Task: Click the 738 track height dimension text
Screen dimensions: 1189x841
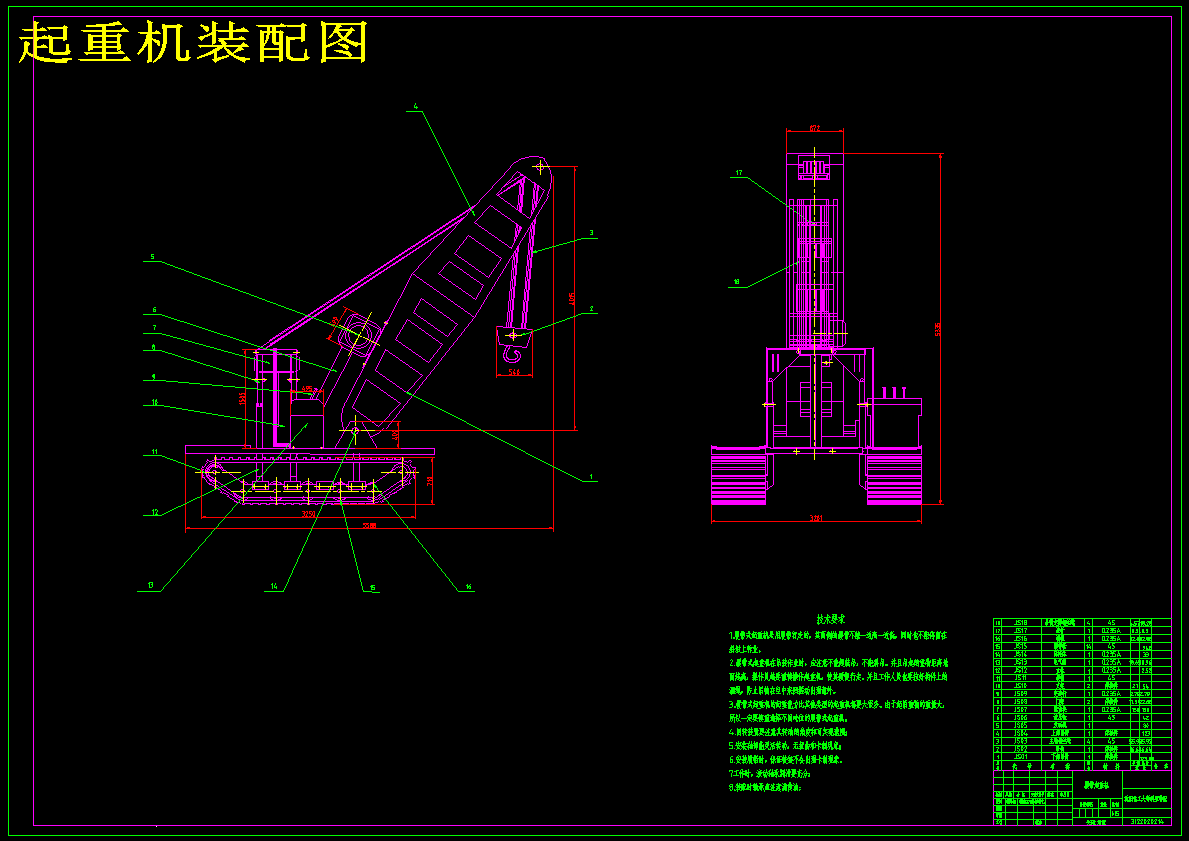Action: [429, 481]
